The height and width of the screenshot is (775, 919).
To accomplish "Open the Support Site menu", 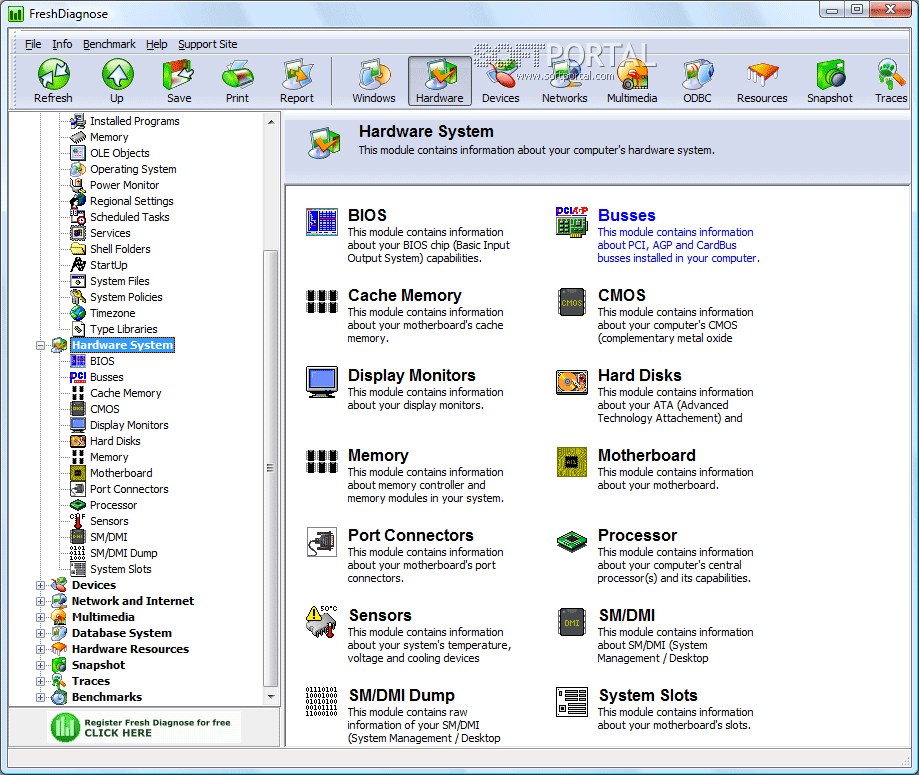I will pos(207,44).
